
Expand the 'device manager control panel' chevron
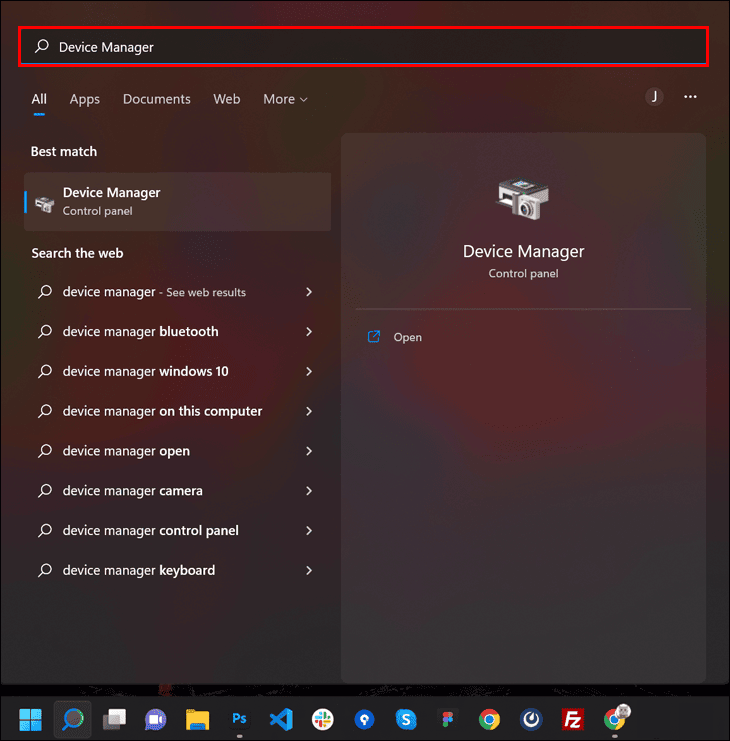[309, 531]
